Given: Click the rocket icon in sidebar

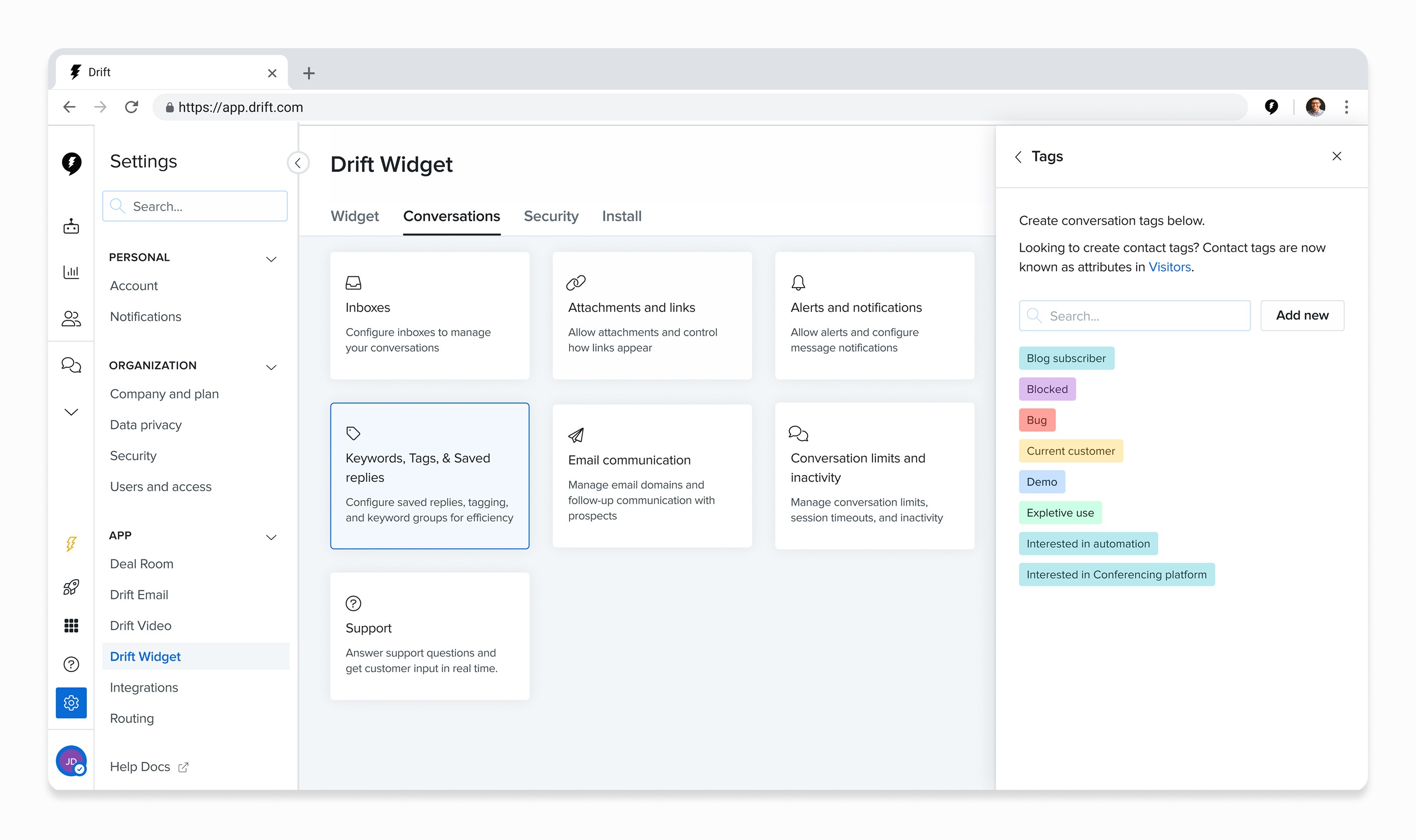Looking at the screenshot, I should [x=71, y=587].
